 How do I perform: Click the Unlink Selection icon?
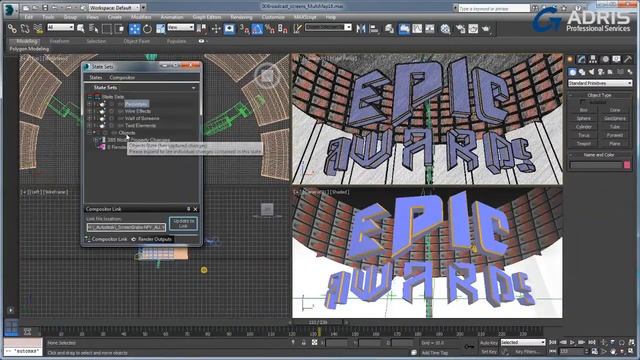pos(25,29)
